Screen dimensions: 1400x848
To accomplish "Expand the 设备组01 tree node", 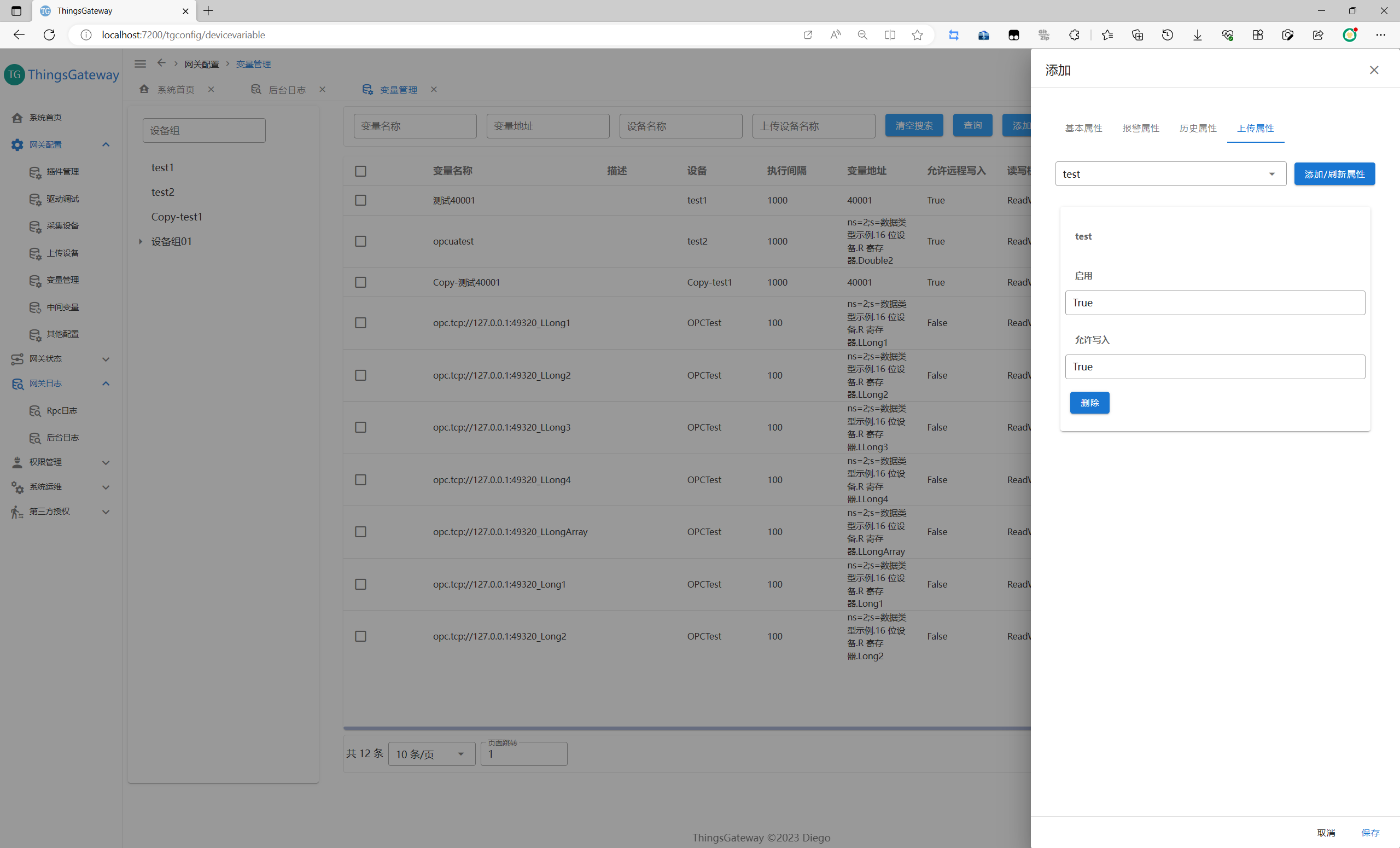I will click(x=141, y=242).
